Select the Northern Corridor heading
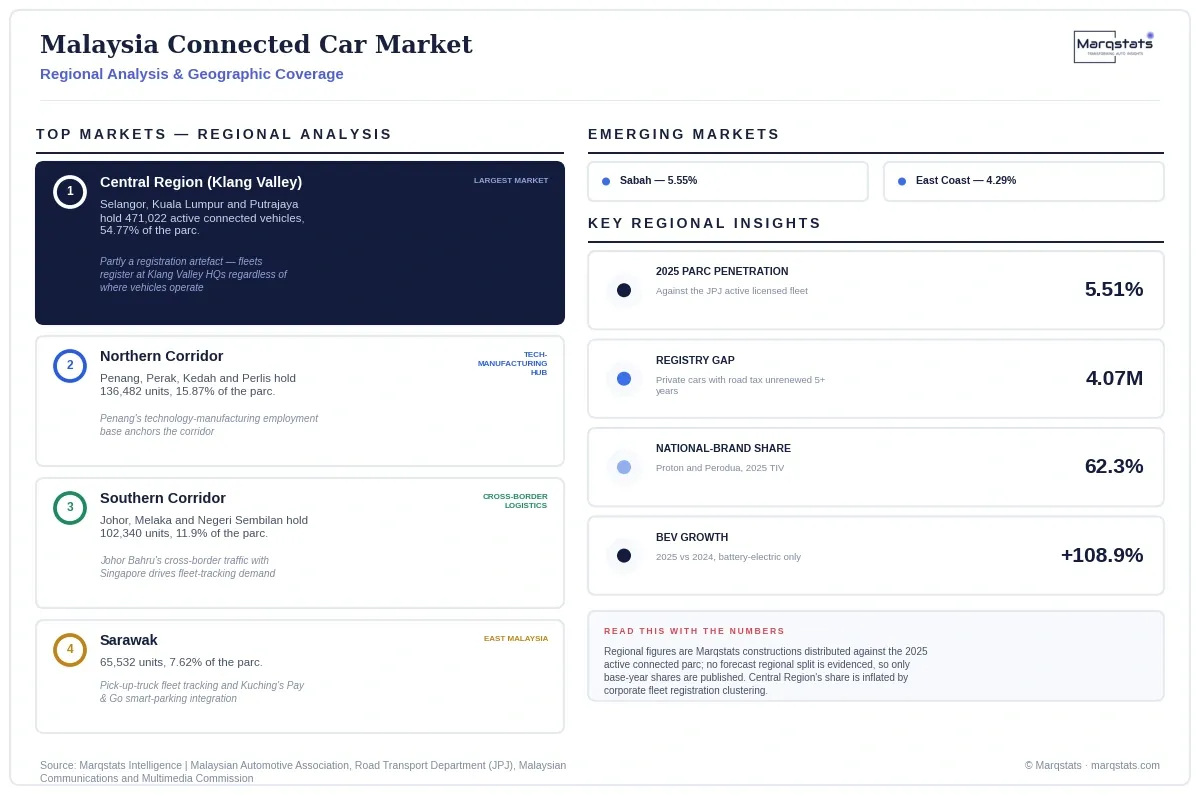1200x795 pixels. pos(162,356)
